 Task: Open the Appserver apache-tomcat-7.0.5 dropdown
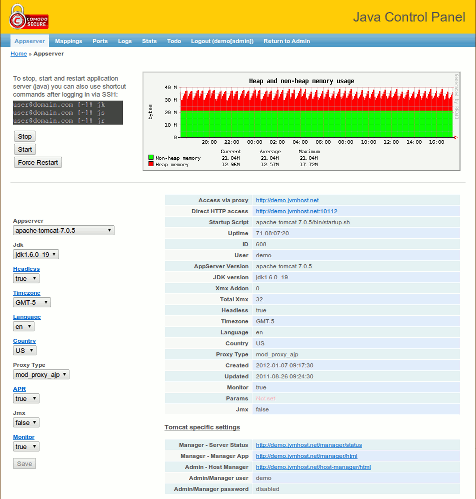tap(64, 230)
